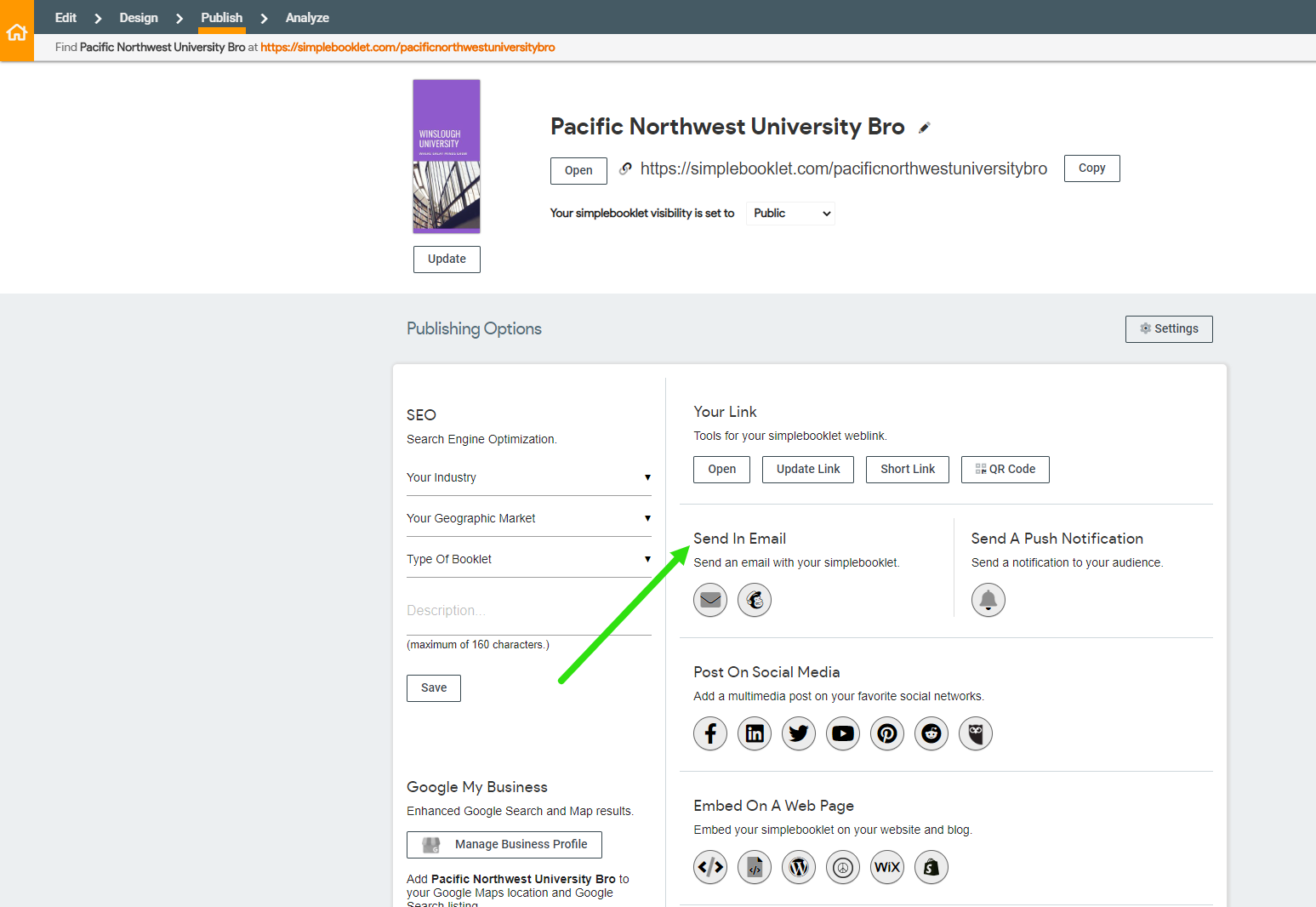
Task: Edit booklet title with pencil icon
Action: 924,128
